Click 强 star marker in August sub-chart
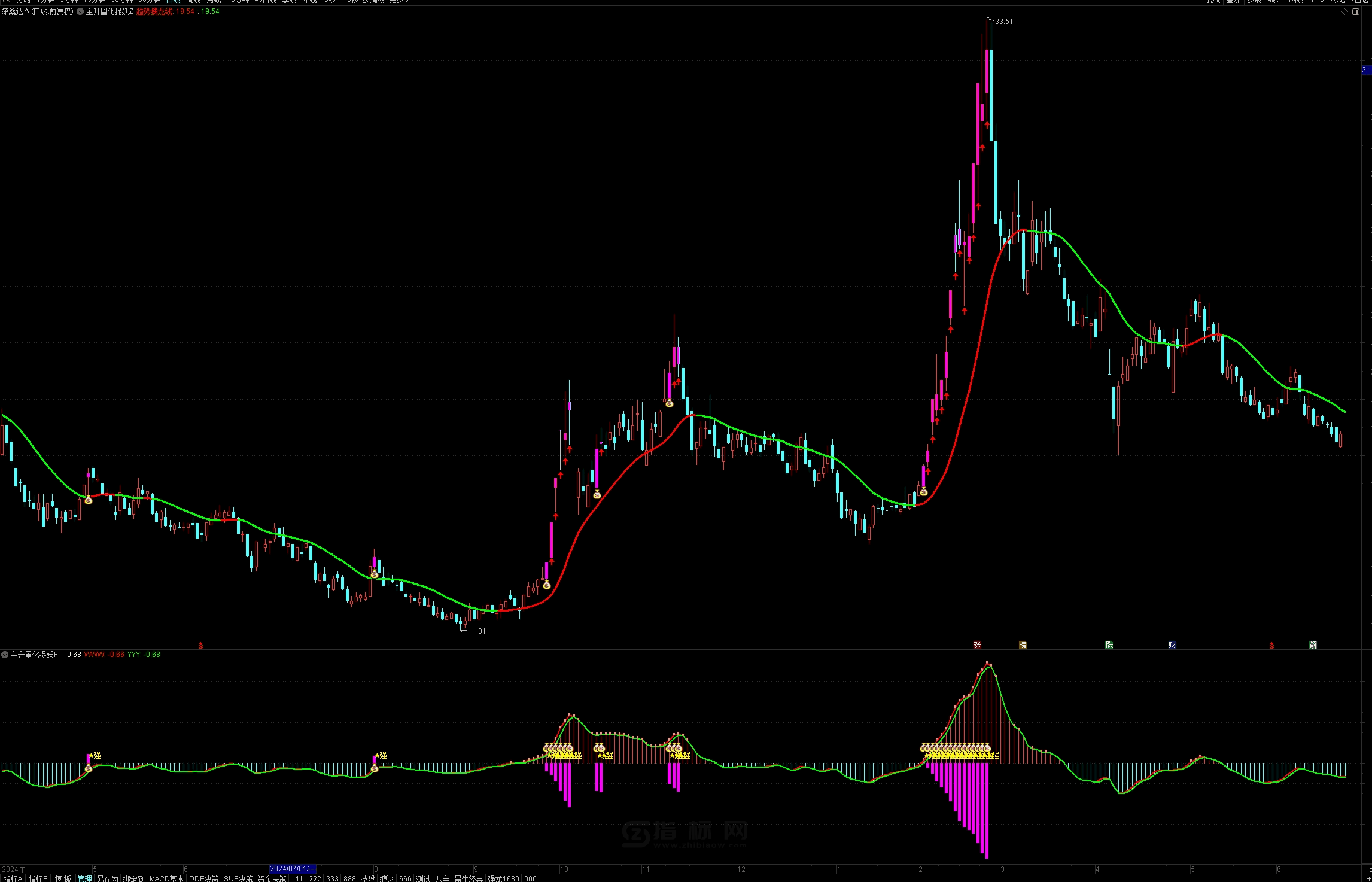The image size is (1372, 882). (381, 755)
